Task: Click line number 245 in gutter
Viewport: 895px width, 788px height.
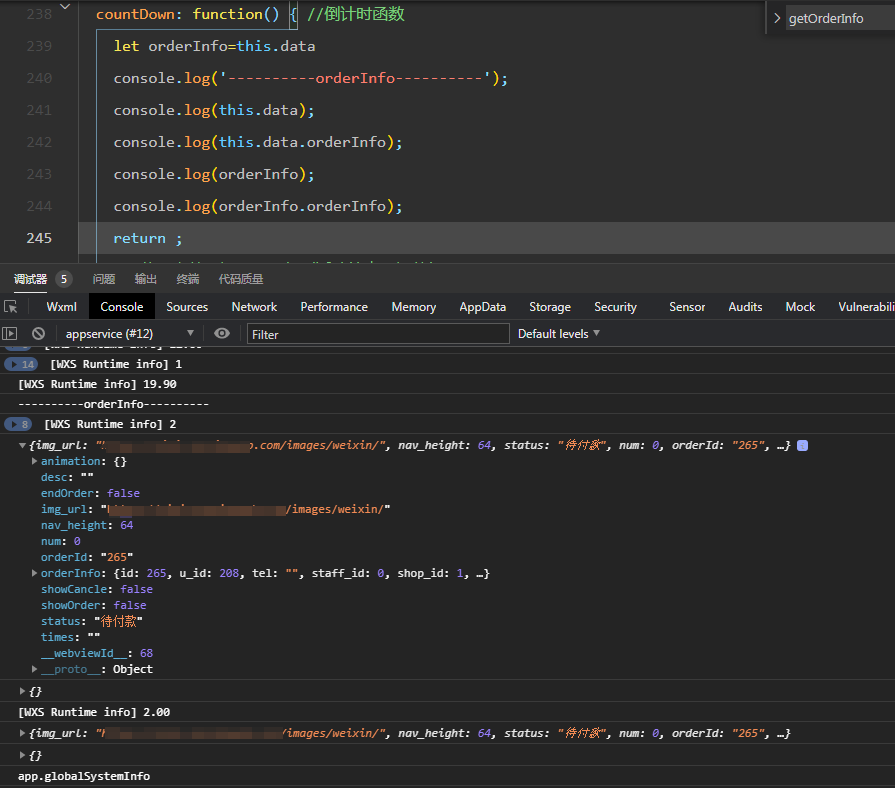Action: 39,238
